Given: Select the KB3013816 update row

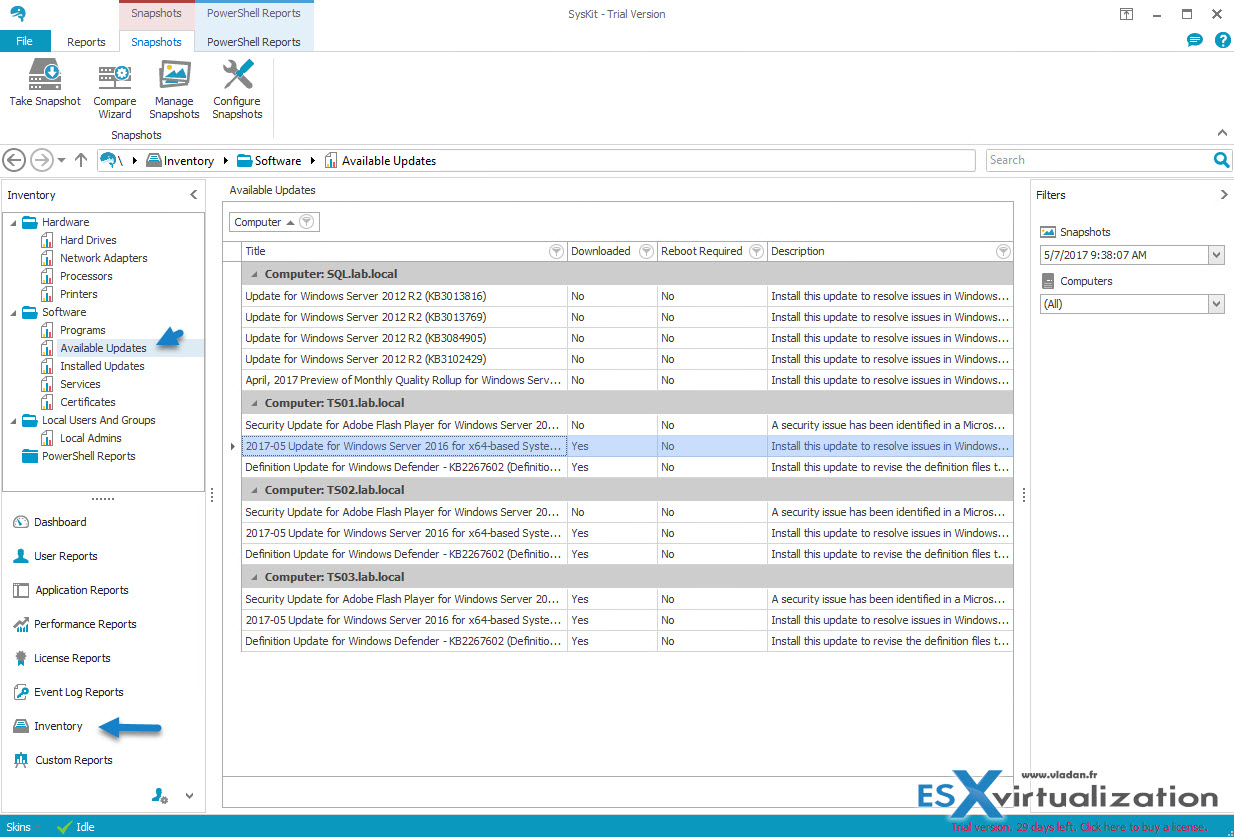Looking at the screenshot, I should [x=627, y=296].
